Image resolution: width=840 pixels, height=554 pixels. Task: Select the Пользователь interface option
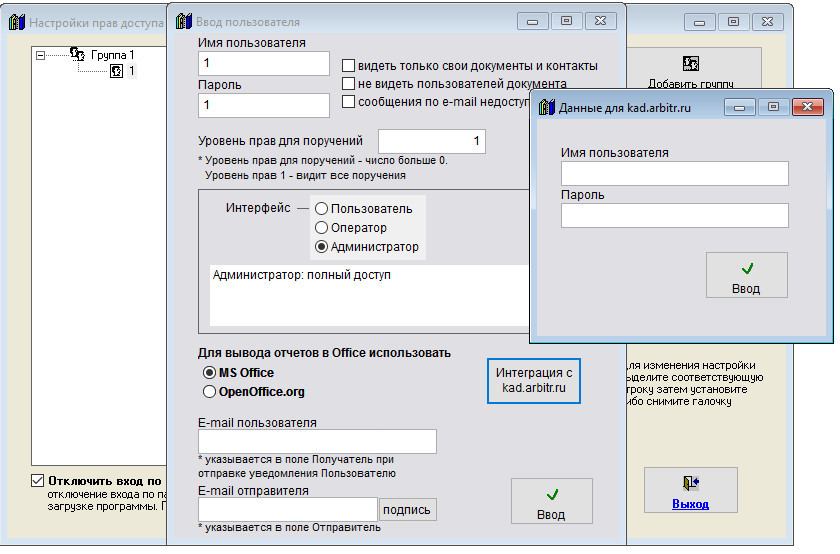tap(321, 208)
